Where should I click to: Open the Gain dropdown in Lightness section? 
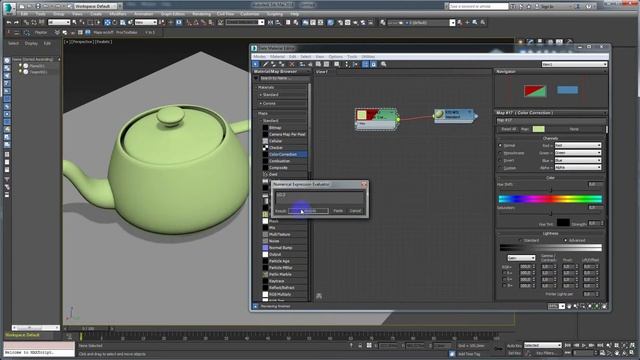(521, 258)
